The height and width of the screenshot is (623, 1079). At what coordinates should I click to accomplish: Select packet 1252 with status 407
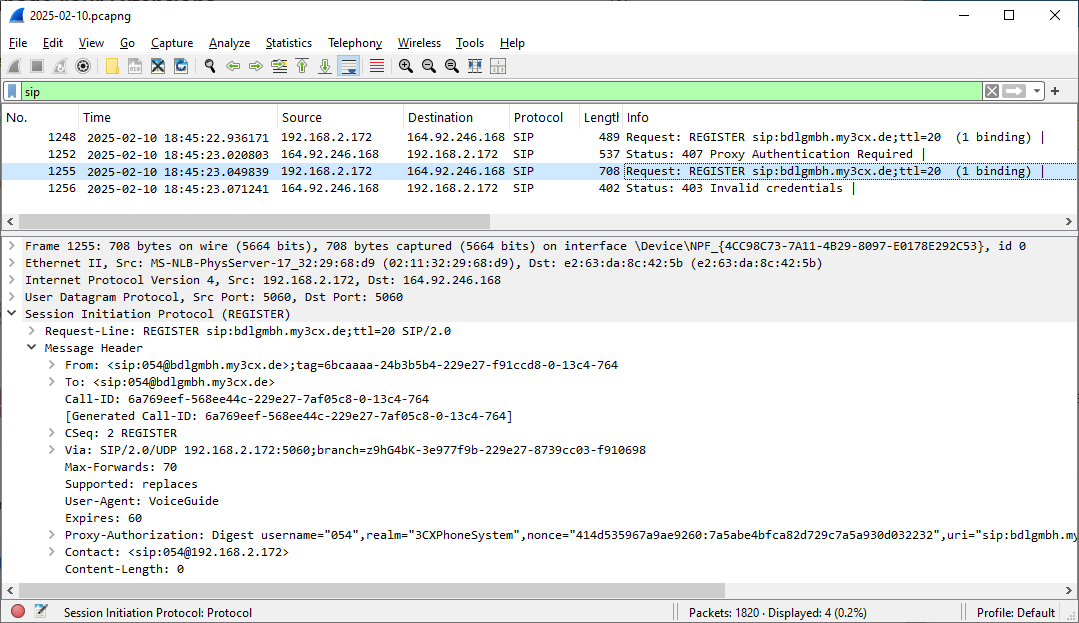coord(539,154)
